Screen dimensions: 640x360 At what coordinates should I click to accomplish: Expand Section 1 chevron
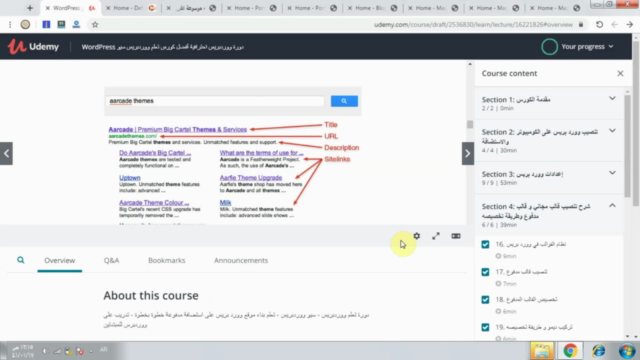click(x=612, y=98)
